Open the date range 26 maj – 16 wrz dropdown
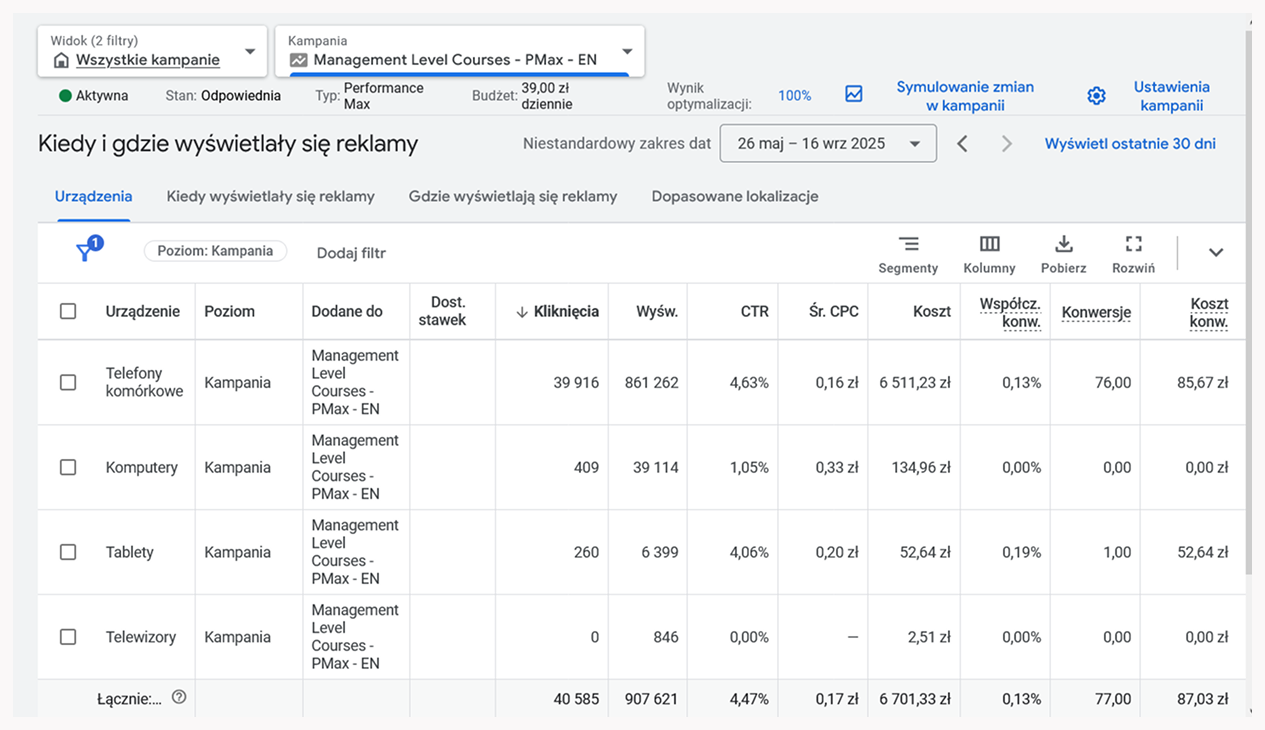The width and height of the screenshot is (1265, 730). [827, 144]
